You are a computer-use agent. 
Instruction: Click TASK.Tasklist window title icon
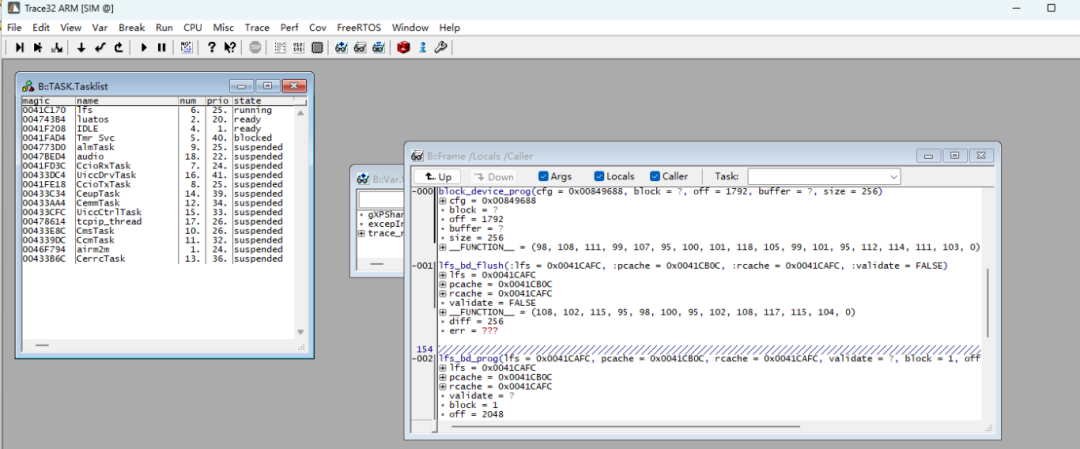click(x=28, y=86)
